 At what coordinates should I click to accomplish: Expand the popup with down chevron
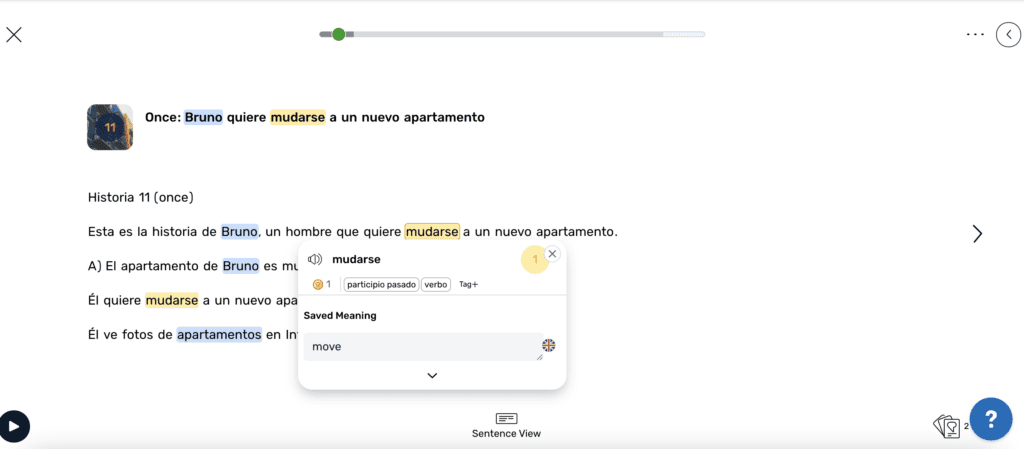(432, 375)
